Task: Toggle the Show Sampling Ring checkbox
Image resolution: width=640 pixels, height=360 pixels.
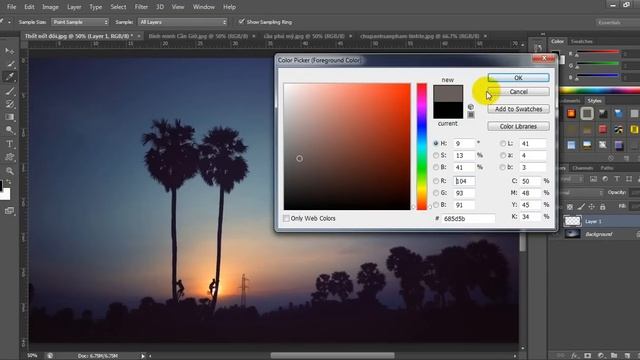Action: tap(242, 22)
